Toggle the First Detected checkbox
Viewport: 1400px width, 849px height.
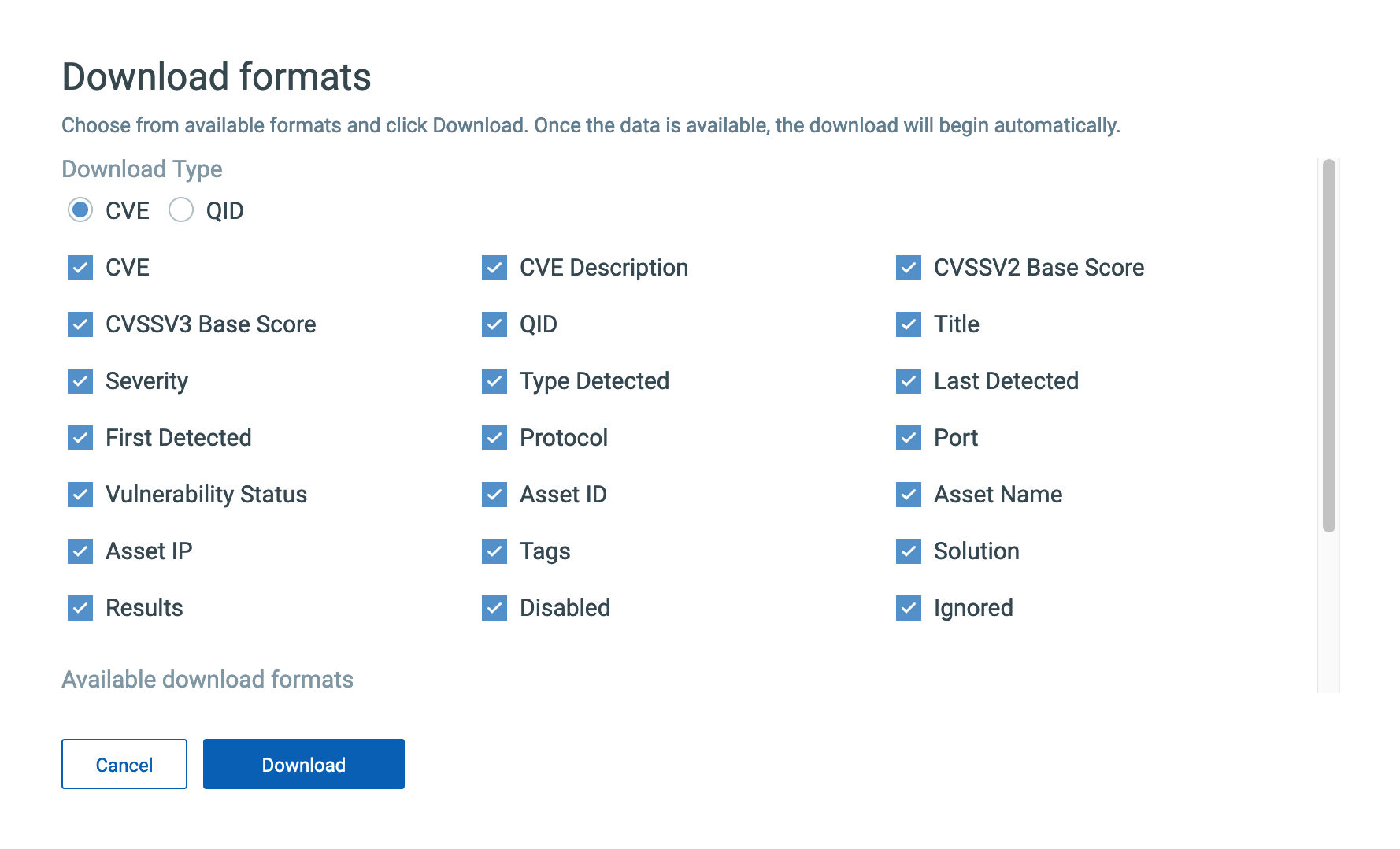coord(80,438)
